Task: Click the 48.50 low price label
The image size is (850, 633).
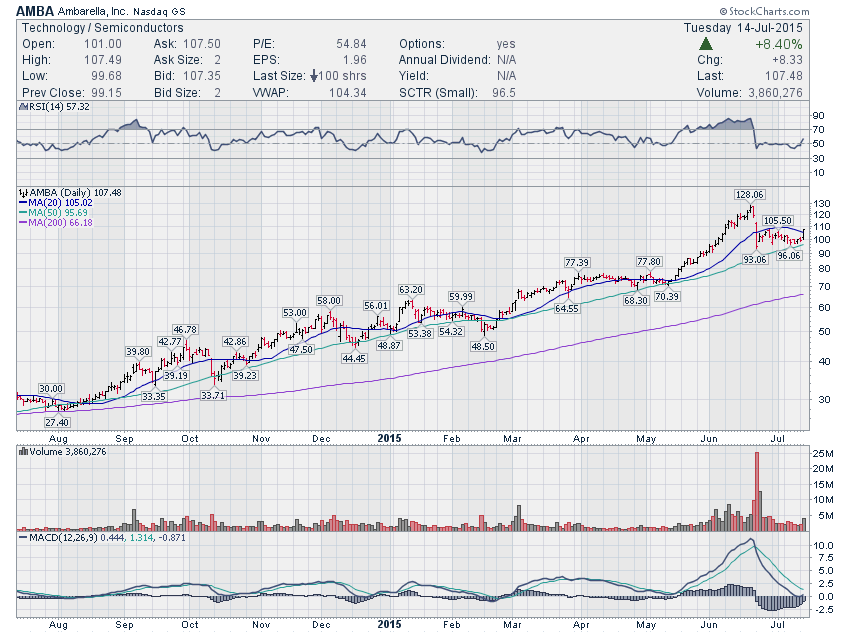Action: [x=482, y=346]
